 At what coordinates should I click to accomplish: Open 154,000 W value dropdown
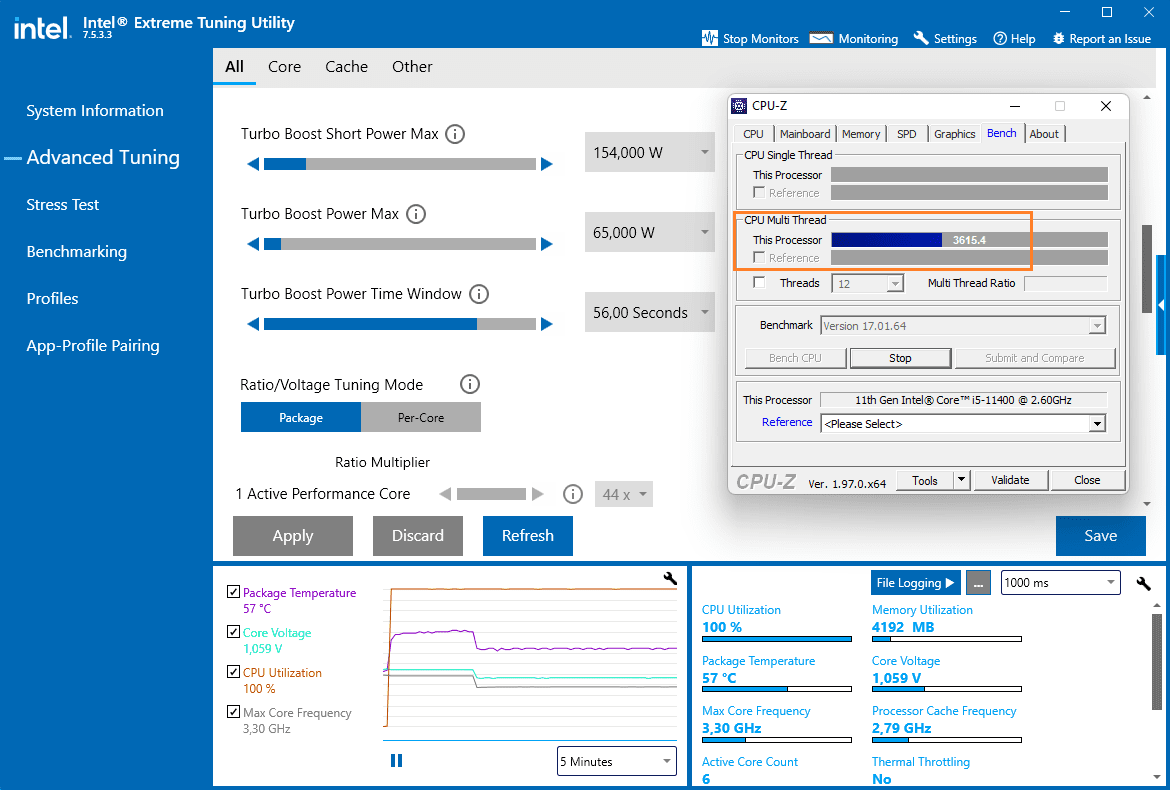649,152
